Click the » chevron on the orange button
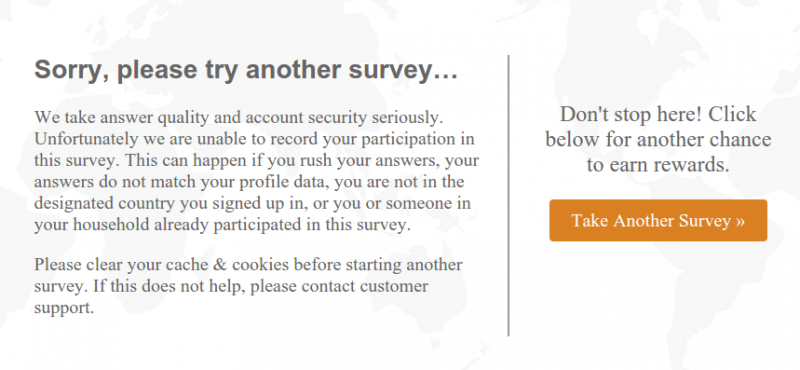 pyautogui.click(x=740, y=221)
